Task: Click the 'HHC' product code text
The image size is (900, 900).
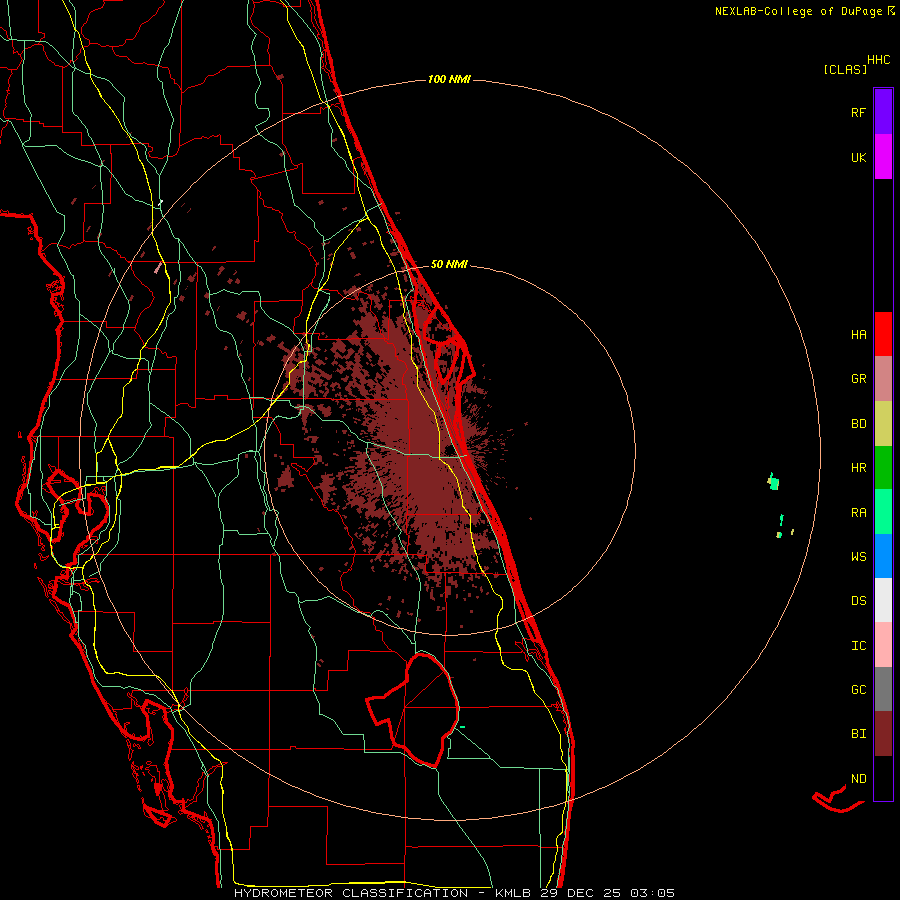Action: [x=878, y=60]
